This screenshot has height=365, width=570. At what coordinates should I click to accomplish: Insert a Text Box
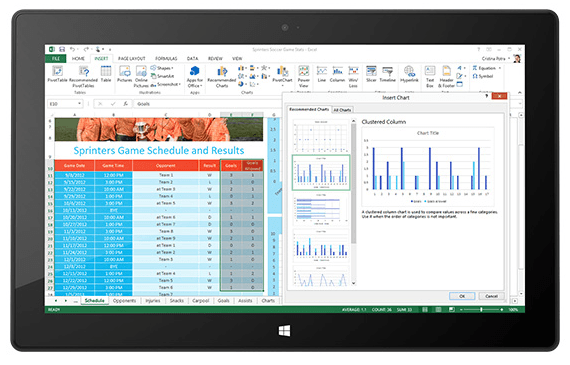pyautogui.click(x=430, y=76)
